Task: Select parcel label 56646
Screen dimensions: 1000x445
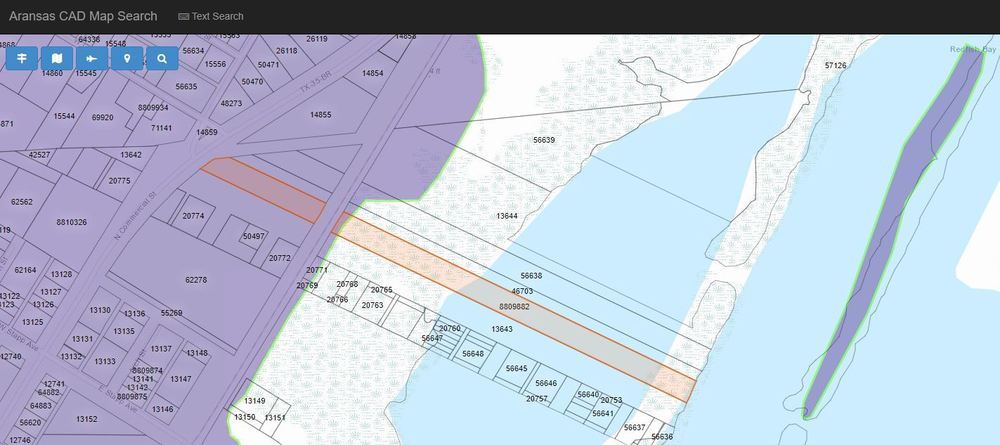Action: tap(546, 383)
